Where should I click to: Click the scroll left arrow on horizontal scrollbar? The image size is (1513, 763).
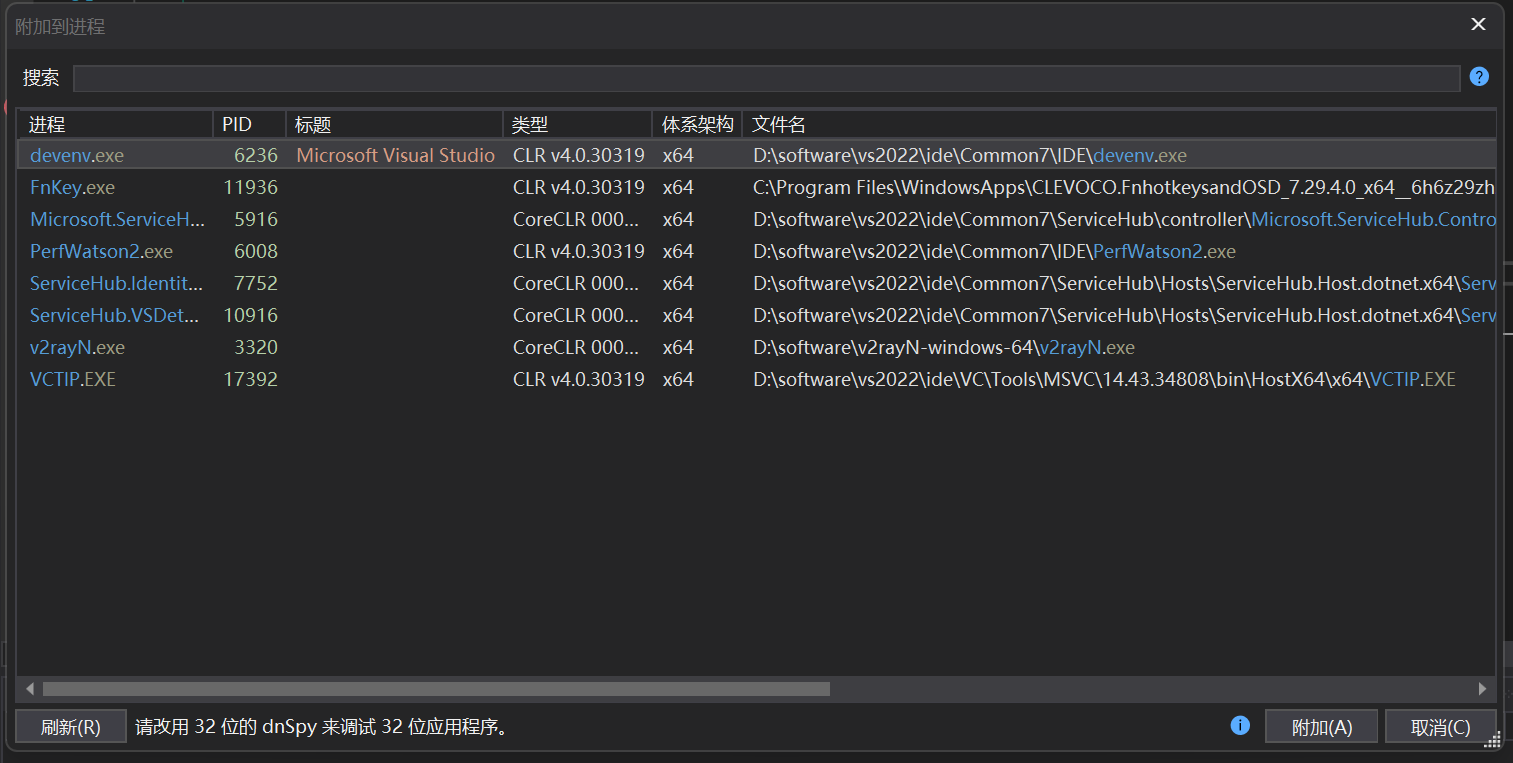(30, 689)
